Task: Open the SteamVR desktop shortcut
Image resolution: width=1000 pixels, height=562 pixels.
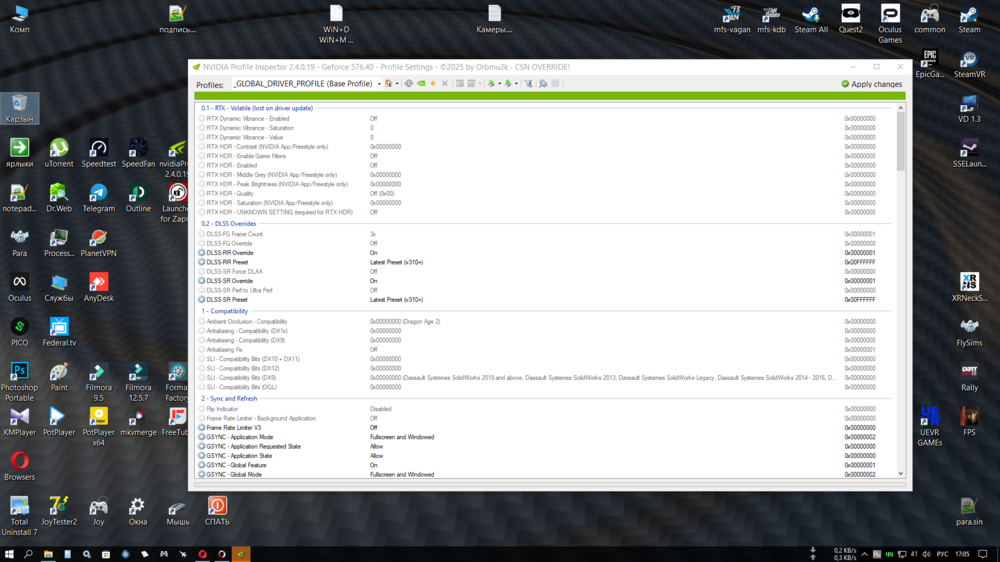Action: coord(969,64)
